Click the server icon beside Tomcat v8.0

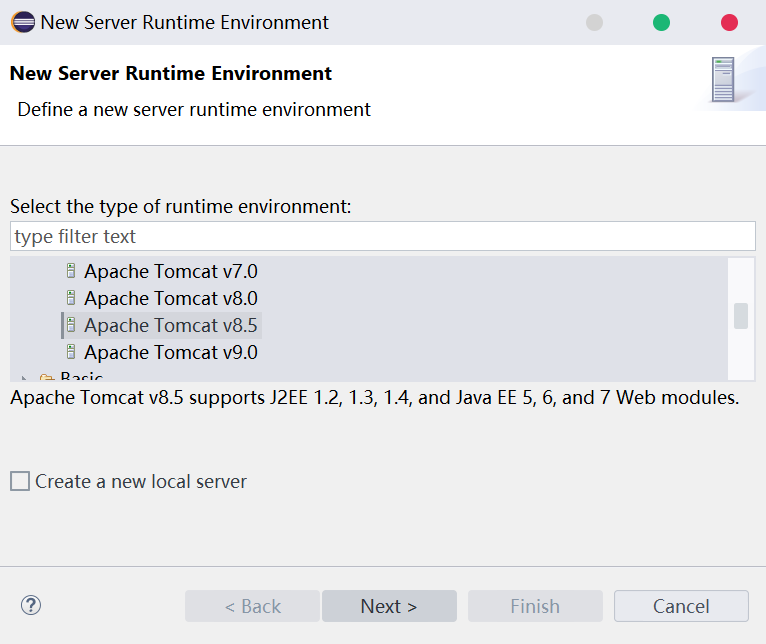click(x=71, y=298)
